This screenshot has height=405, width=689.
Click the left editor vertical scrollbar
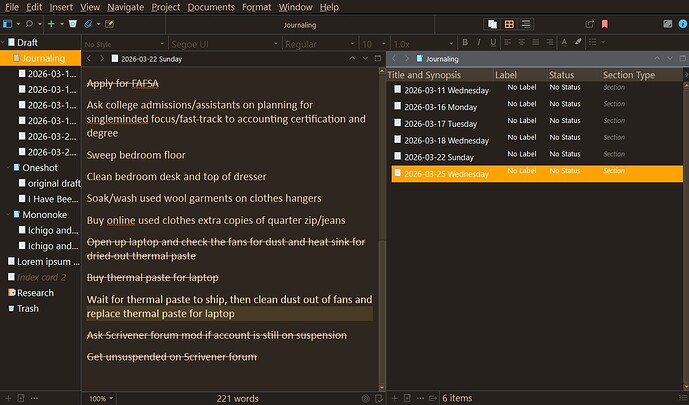pos(381,228)
